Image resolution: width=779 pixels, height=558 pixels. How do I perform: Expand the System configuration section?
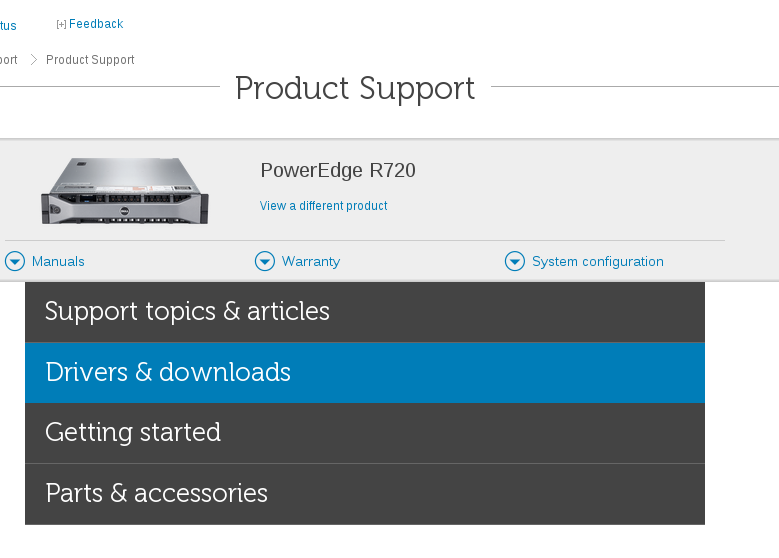point(598,261)
